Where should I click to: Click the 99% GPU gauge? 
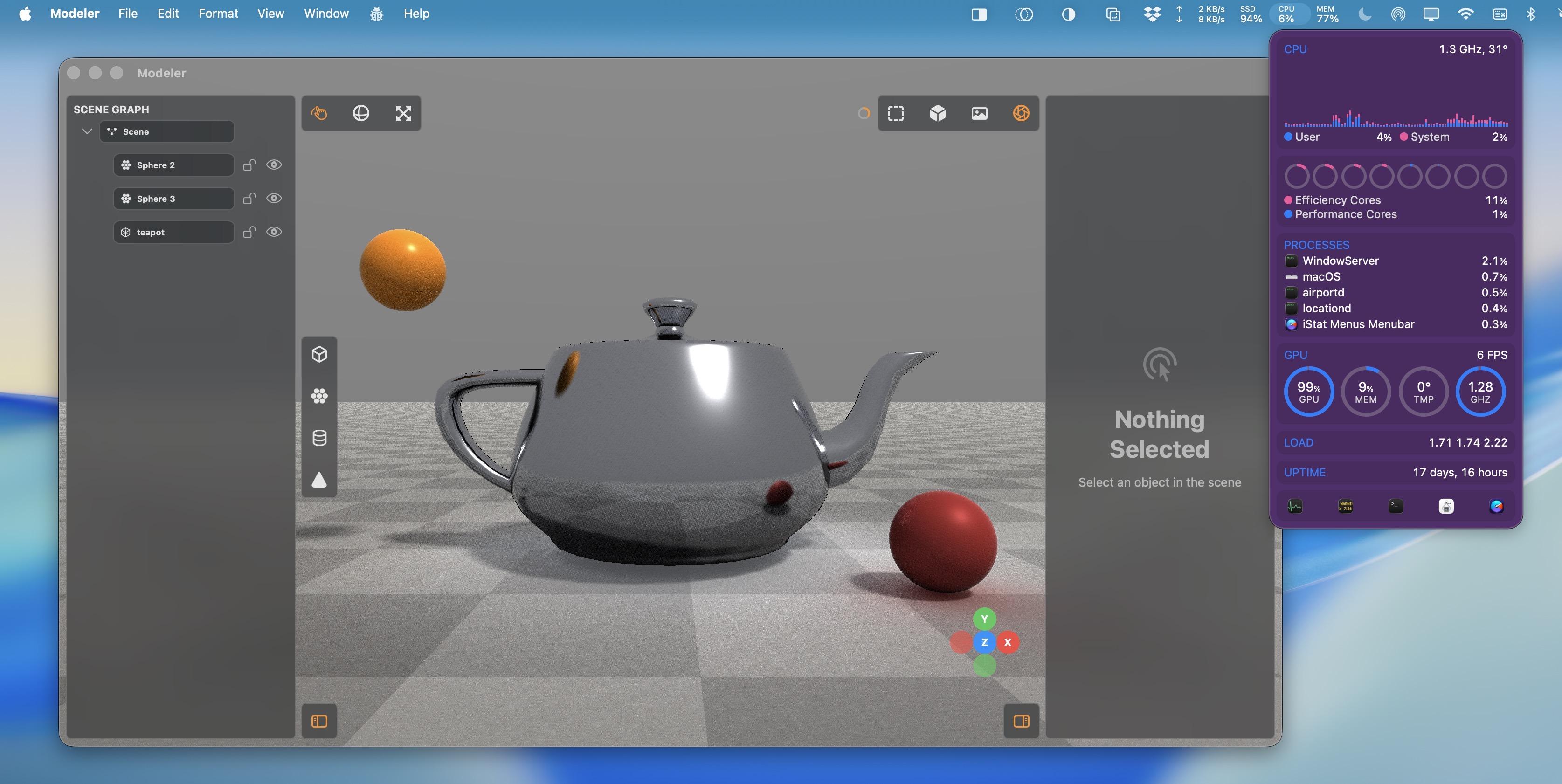(1308, 392)
